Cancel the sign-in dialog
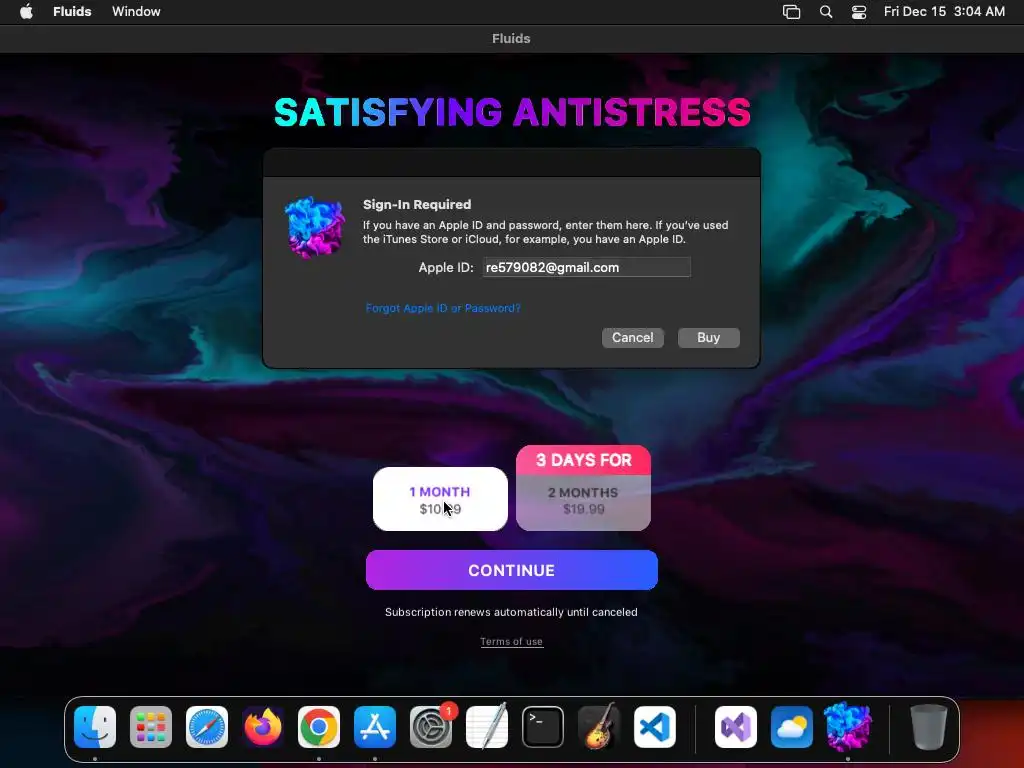This screenshot has height=768, width=1024. coord(632,338)
